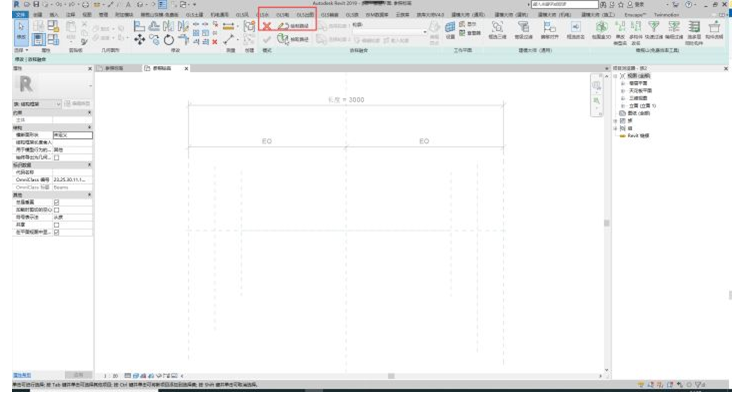Toggle the Always Vertical checkbox

click(x=56, y=203)
